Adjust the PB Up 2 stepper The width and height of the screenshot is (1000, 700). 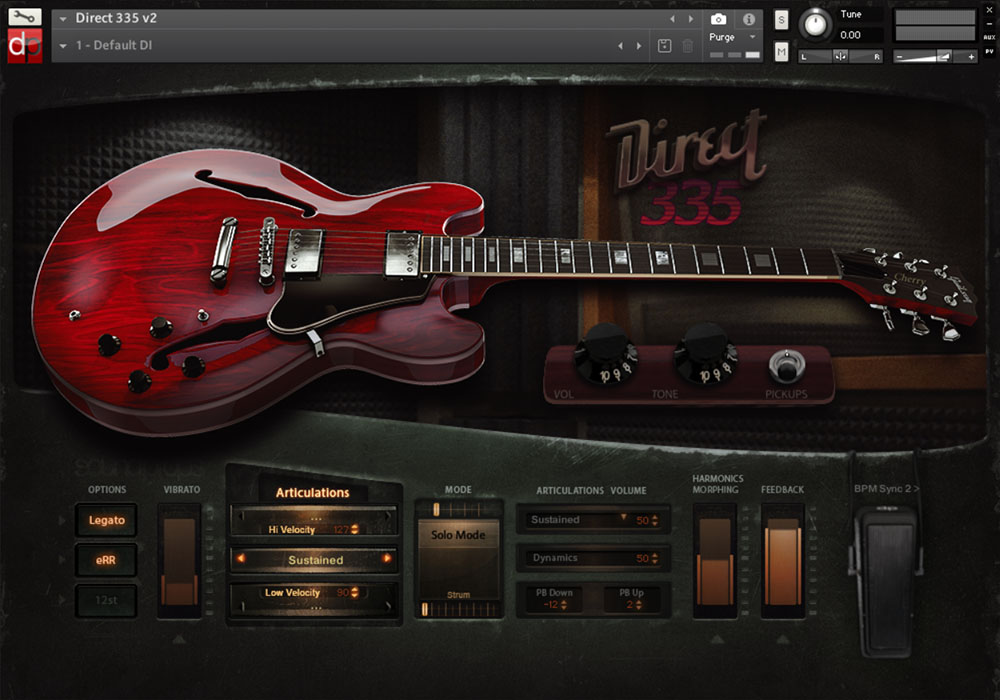[x=638, y=604]
